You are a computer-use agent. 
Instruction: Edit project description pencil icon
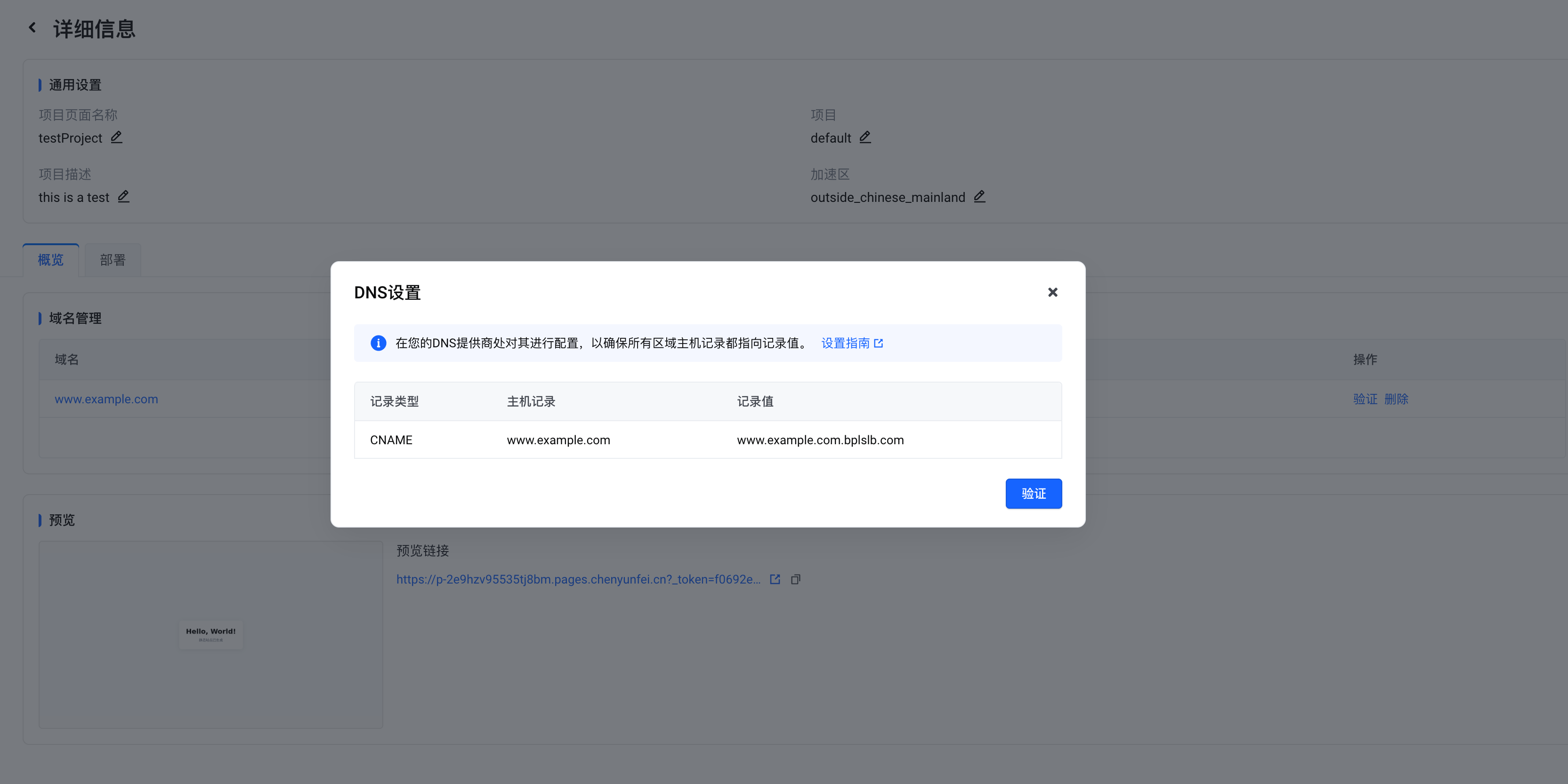coord(123,196)
